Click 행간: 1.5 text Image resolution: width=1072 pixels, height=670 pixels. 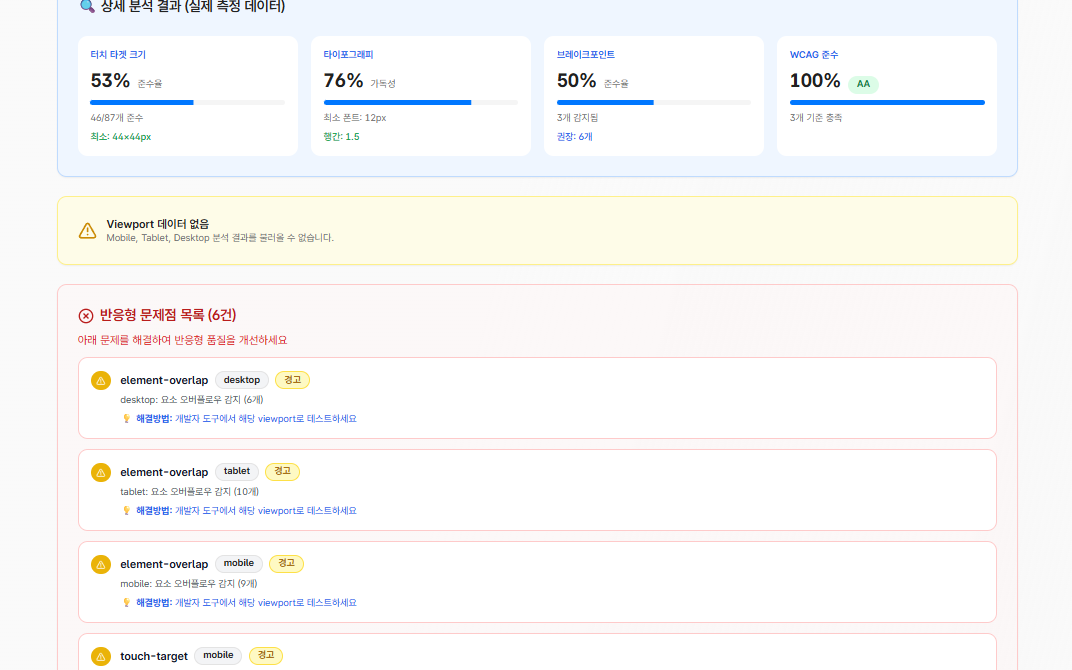coord(341,137)
